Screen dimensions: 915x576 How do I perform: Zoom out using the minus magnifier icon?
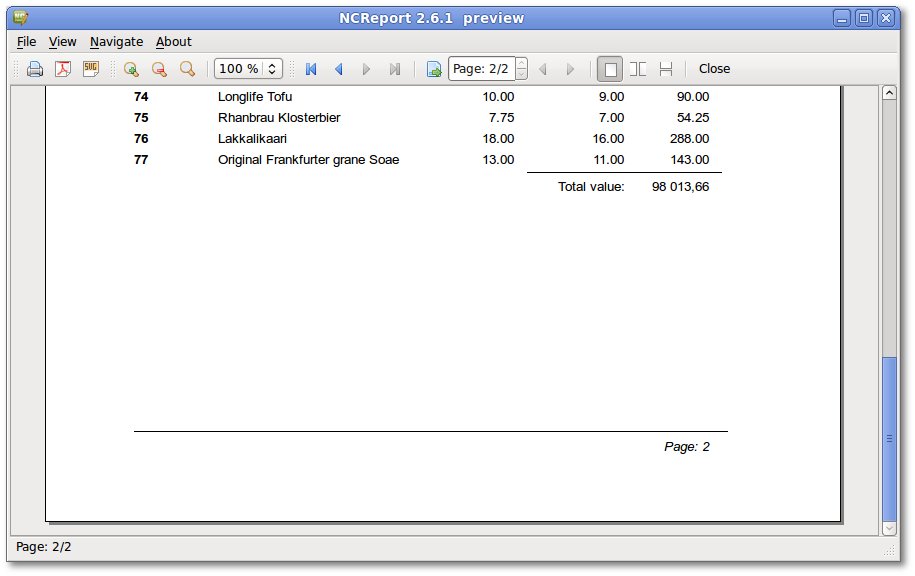coord(159,69)
